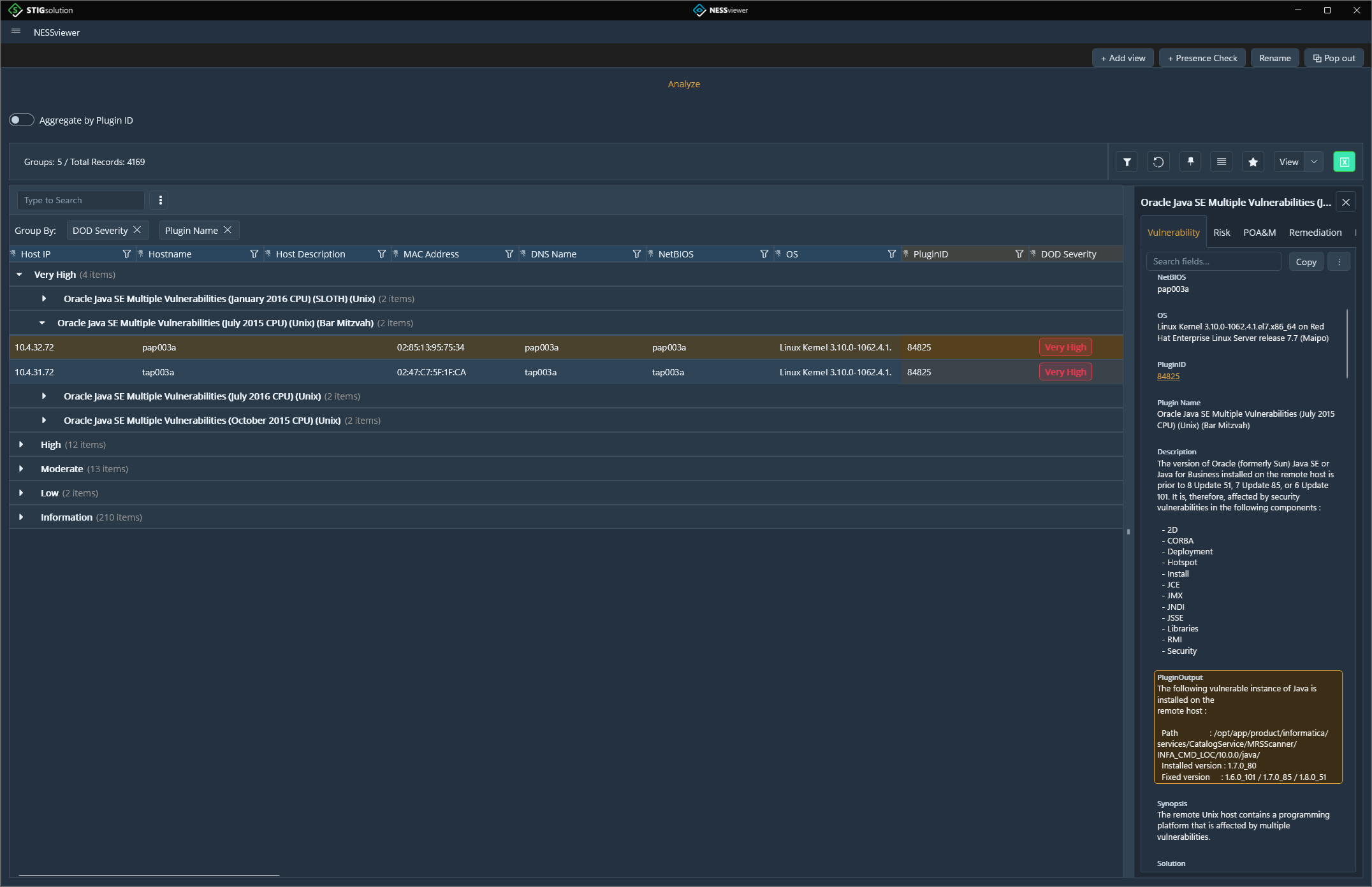Pin the Host IP column
The height and width of the screenshot is (887, 1372).
(x=13, y=254)
